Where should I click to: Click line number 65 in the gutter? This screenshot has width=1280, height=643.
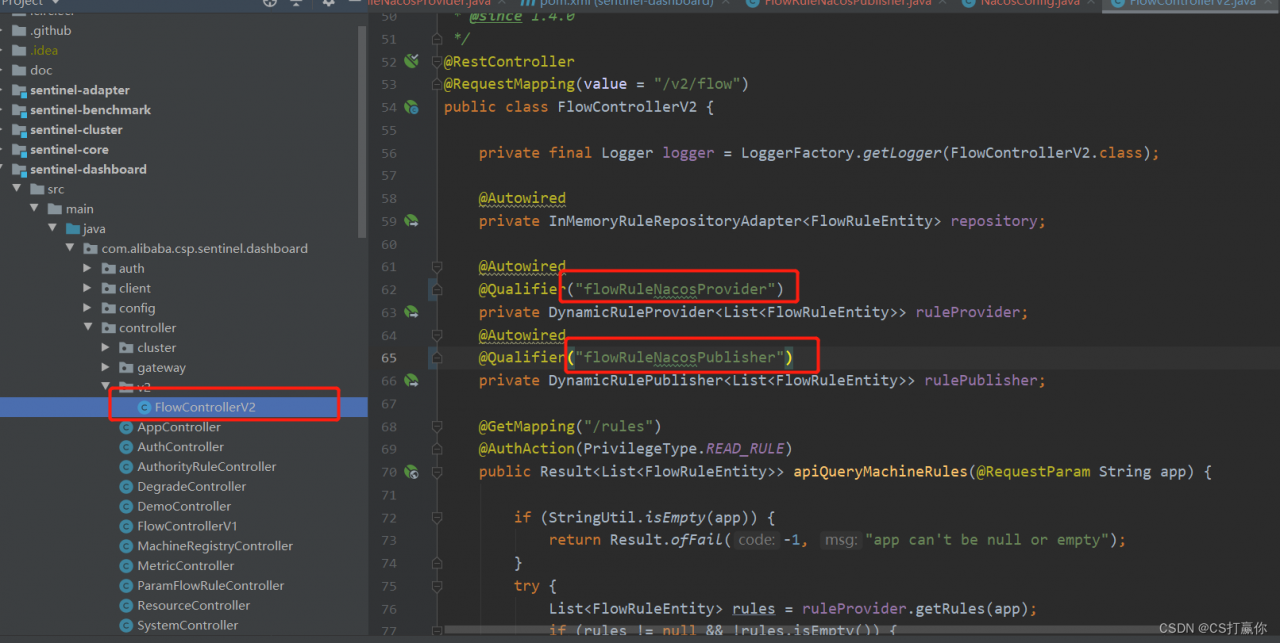[388, 358]
